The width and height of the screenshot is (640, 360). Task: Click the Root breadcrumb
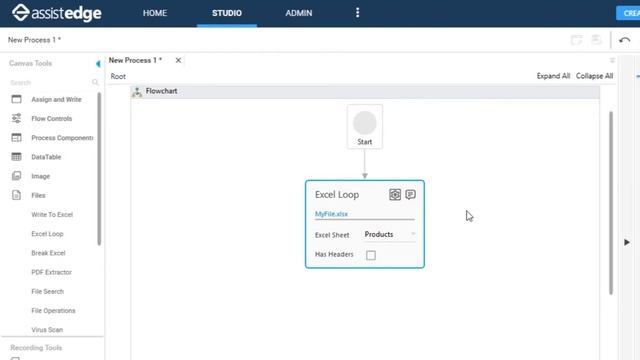[118, 76]
